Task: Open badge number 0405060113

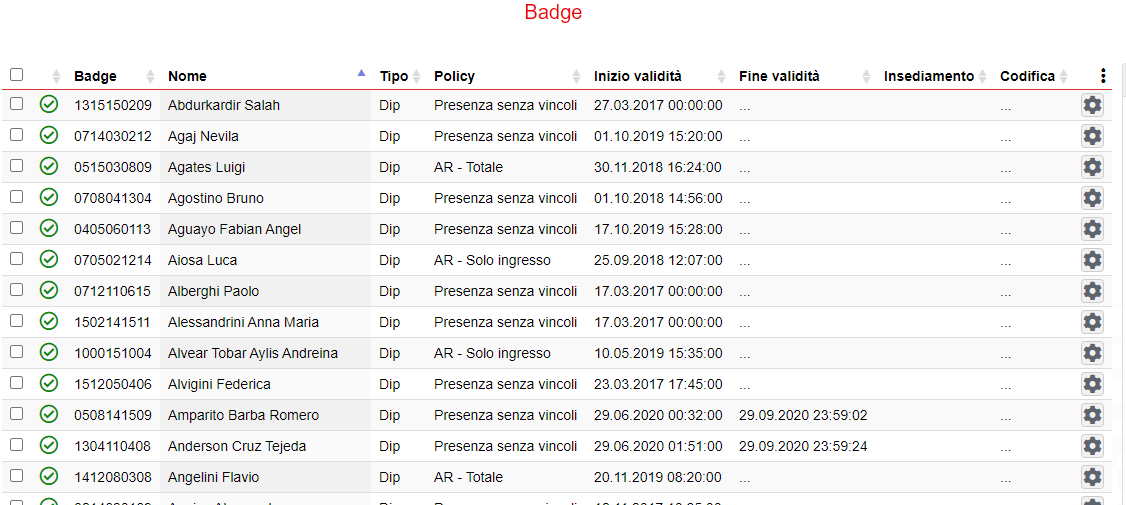Action: (113, 229)
